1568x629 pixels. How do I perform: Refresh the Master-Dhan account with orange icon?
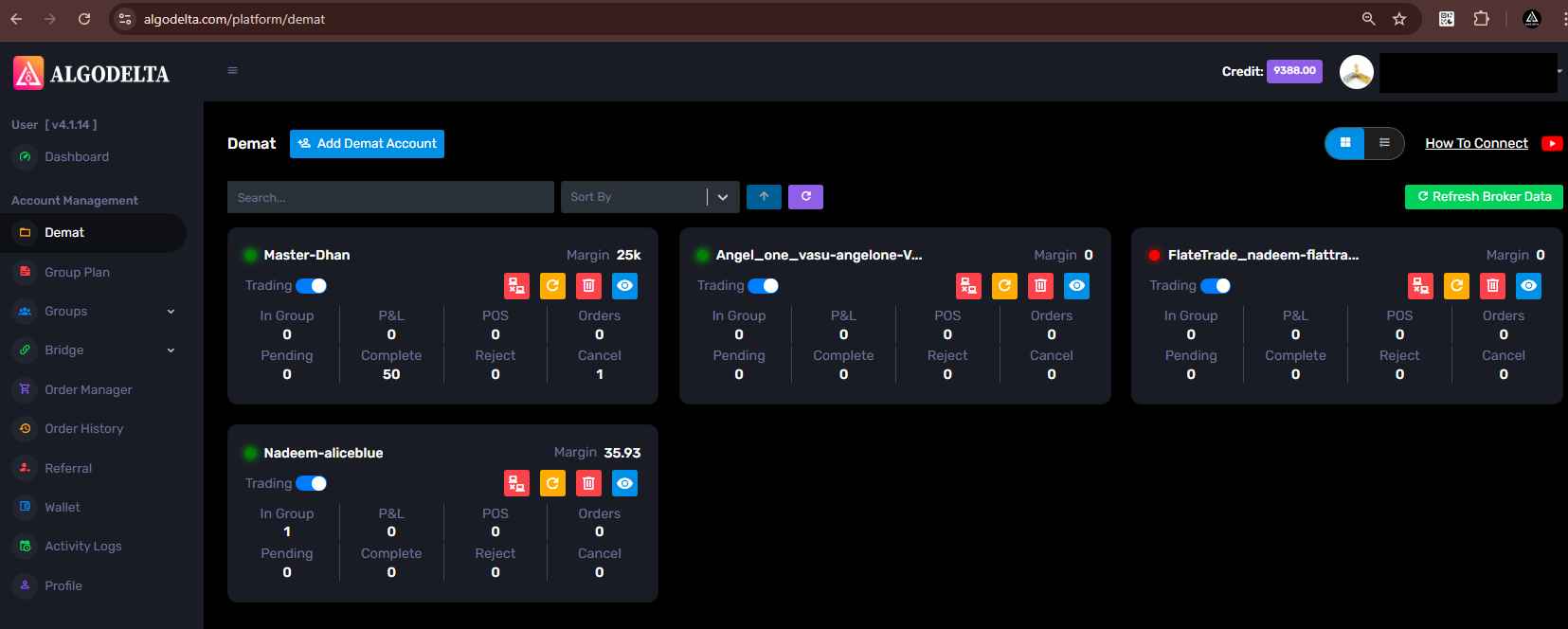click(552, 286)
